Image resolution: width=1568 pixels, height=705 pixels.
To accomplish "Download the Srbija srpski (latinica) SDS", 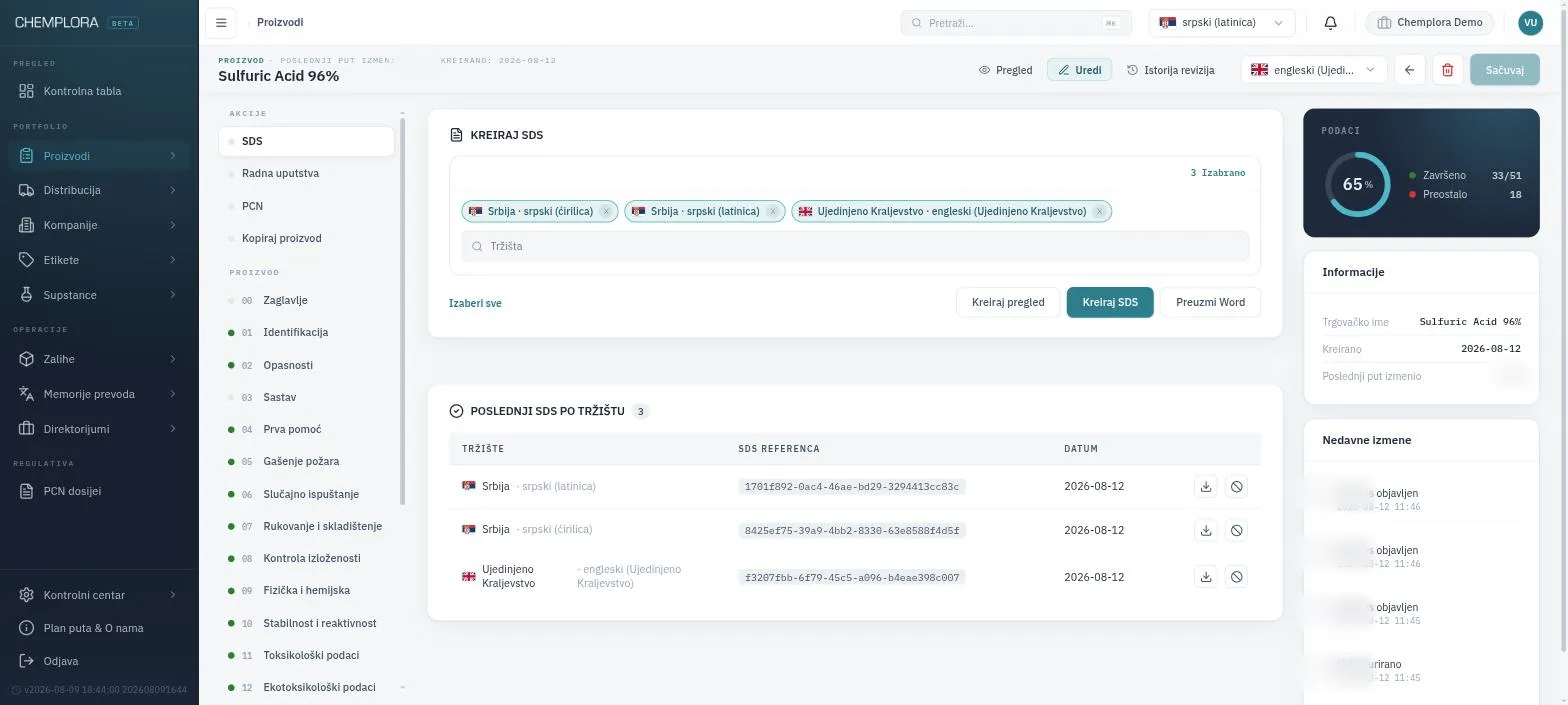I will coord(1206,487).
